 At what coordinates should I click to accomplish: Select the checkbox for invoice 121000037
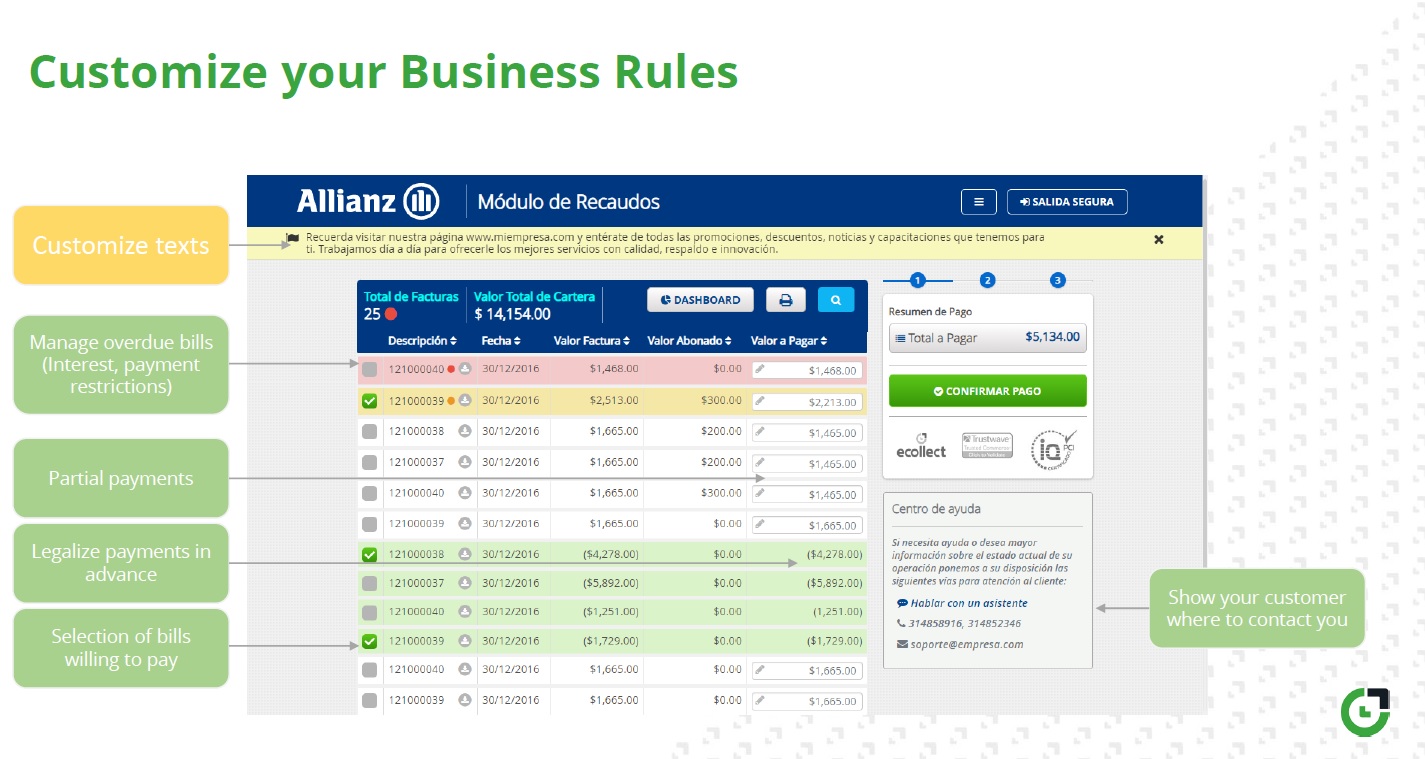tap(369, 463)
